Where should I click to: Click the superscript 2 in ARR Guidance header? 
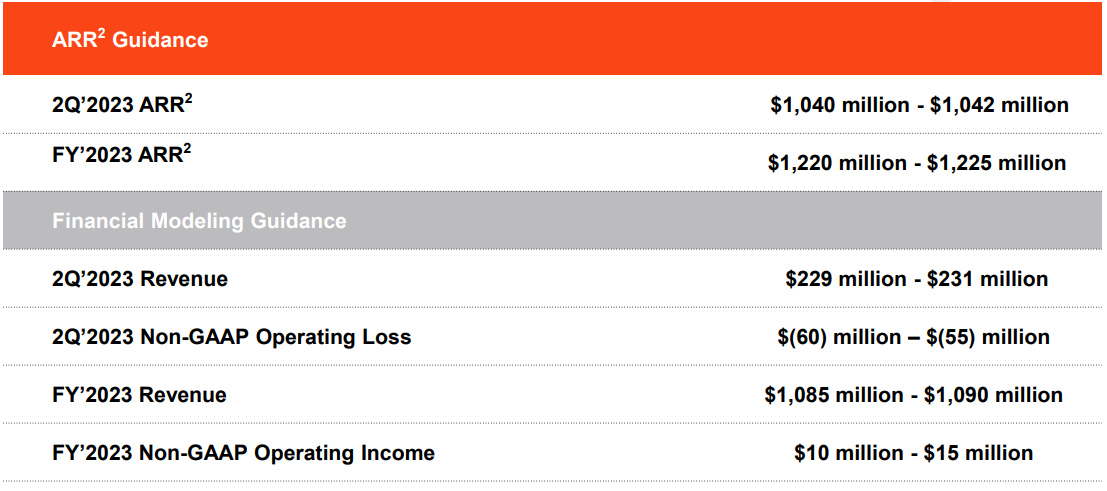pos(102,33)
